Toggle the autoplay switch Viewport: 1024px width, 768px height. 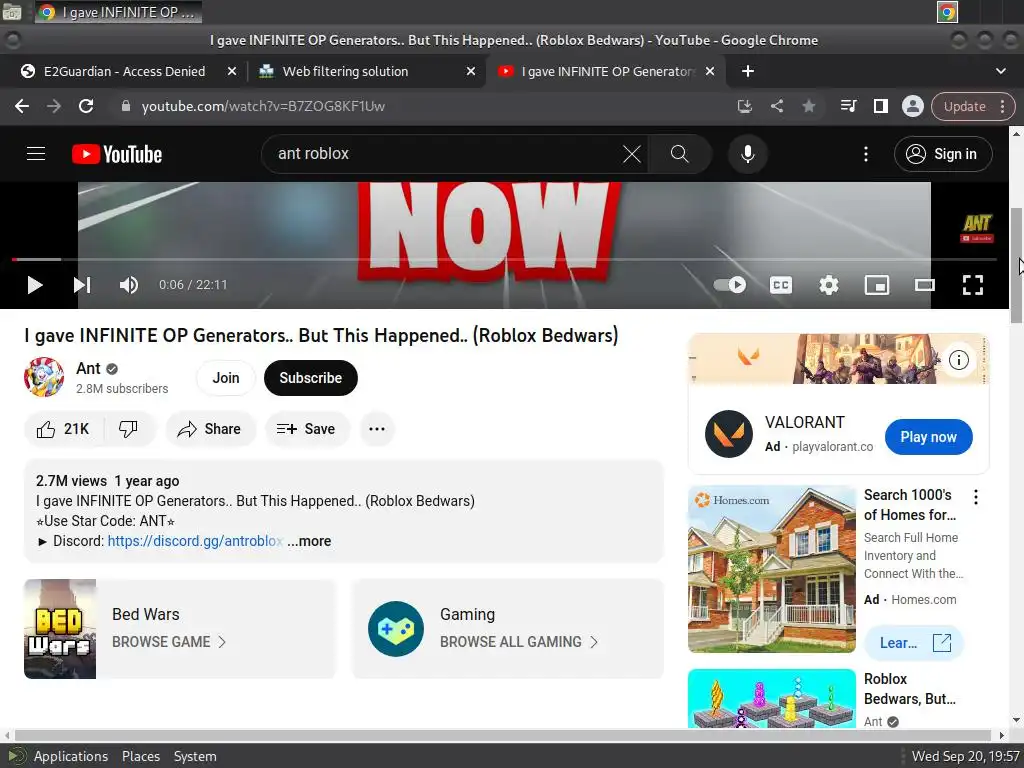click(x=729, y=285)
